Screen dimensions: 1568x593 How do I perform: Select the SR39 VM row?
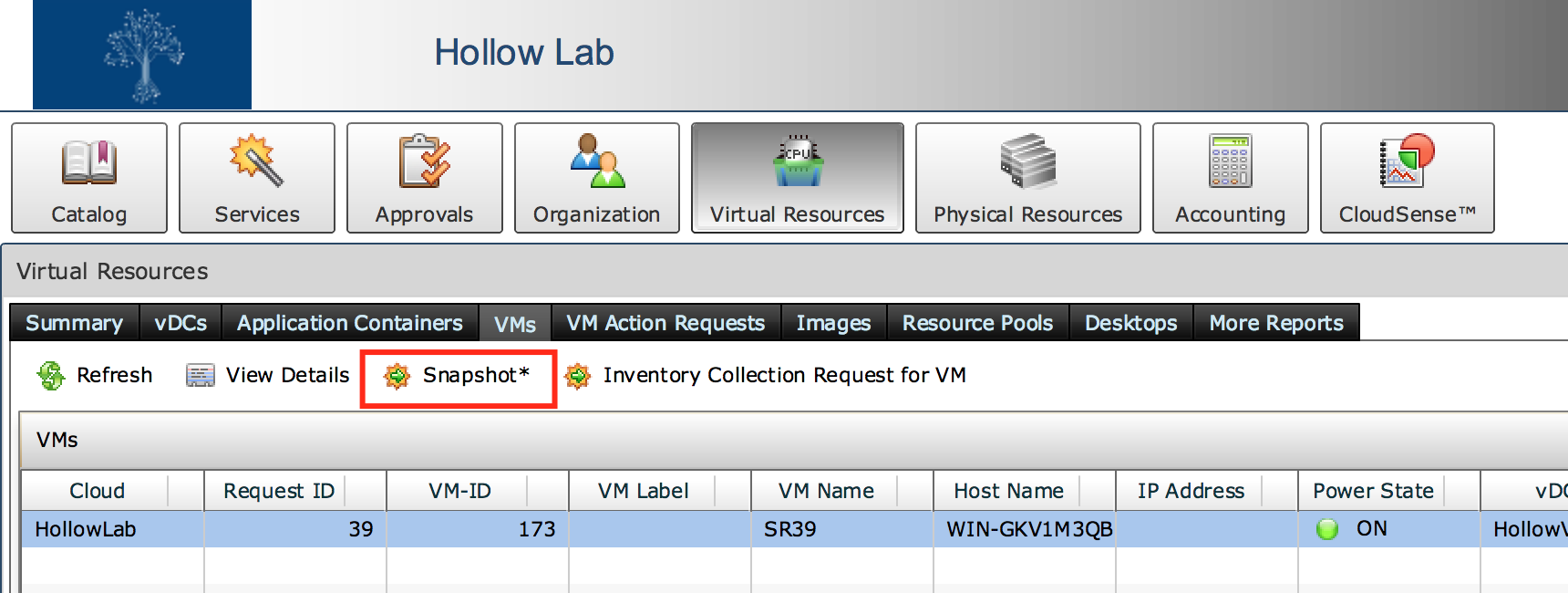(x=790, y=529)
